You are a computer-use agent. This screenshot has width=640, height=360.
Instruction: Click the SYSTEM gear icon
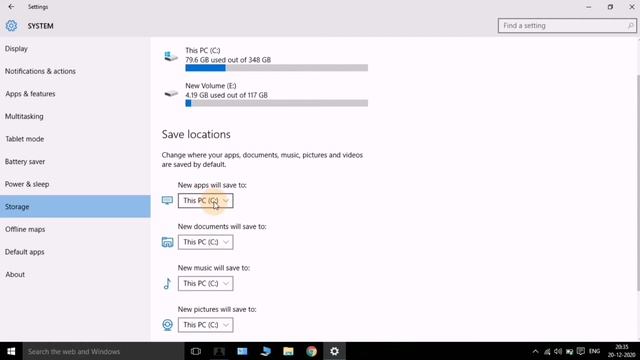(11, 26)
